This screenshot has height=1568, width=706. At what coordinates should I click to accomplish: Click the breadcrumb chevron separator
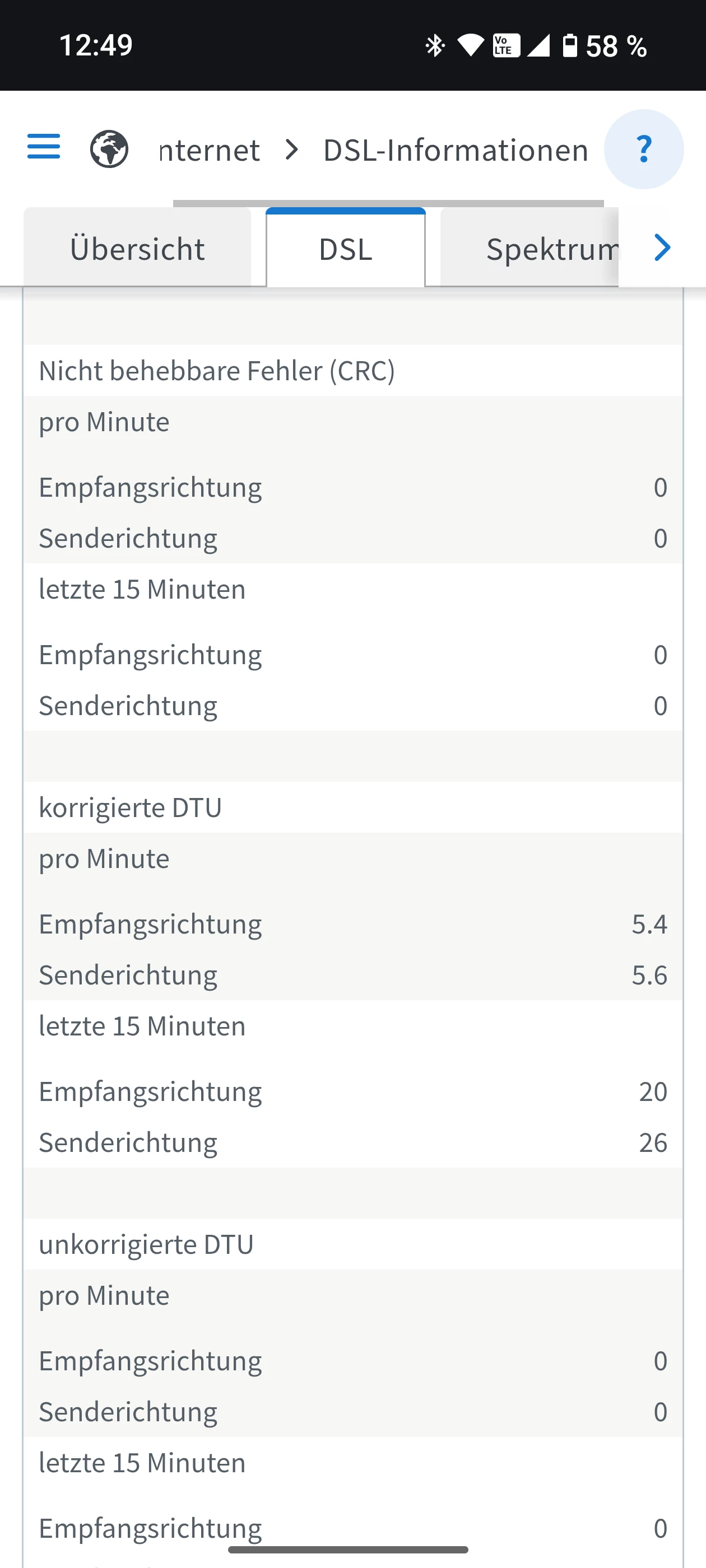(x=292, y=150)
